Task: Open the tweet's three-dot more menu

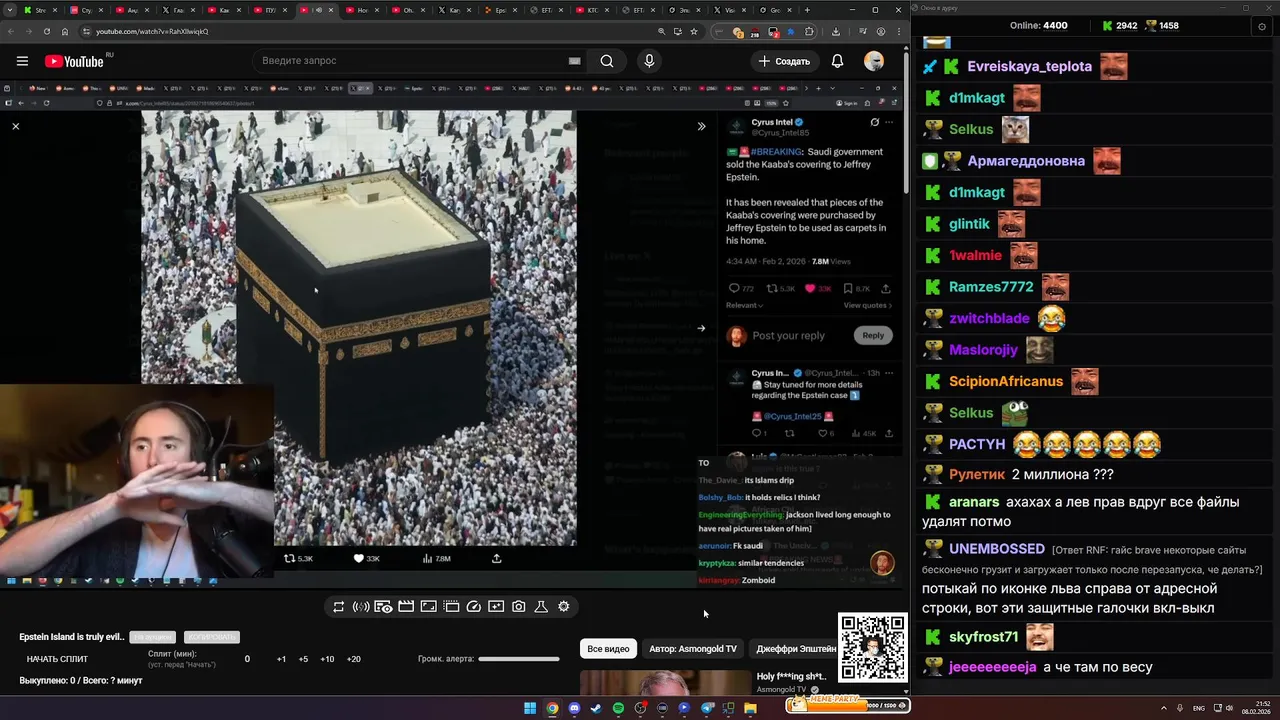Action: pyautogui.click(x=889, y=122)
